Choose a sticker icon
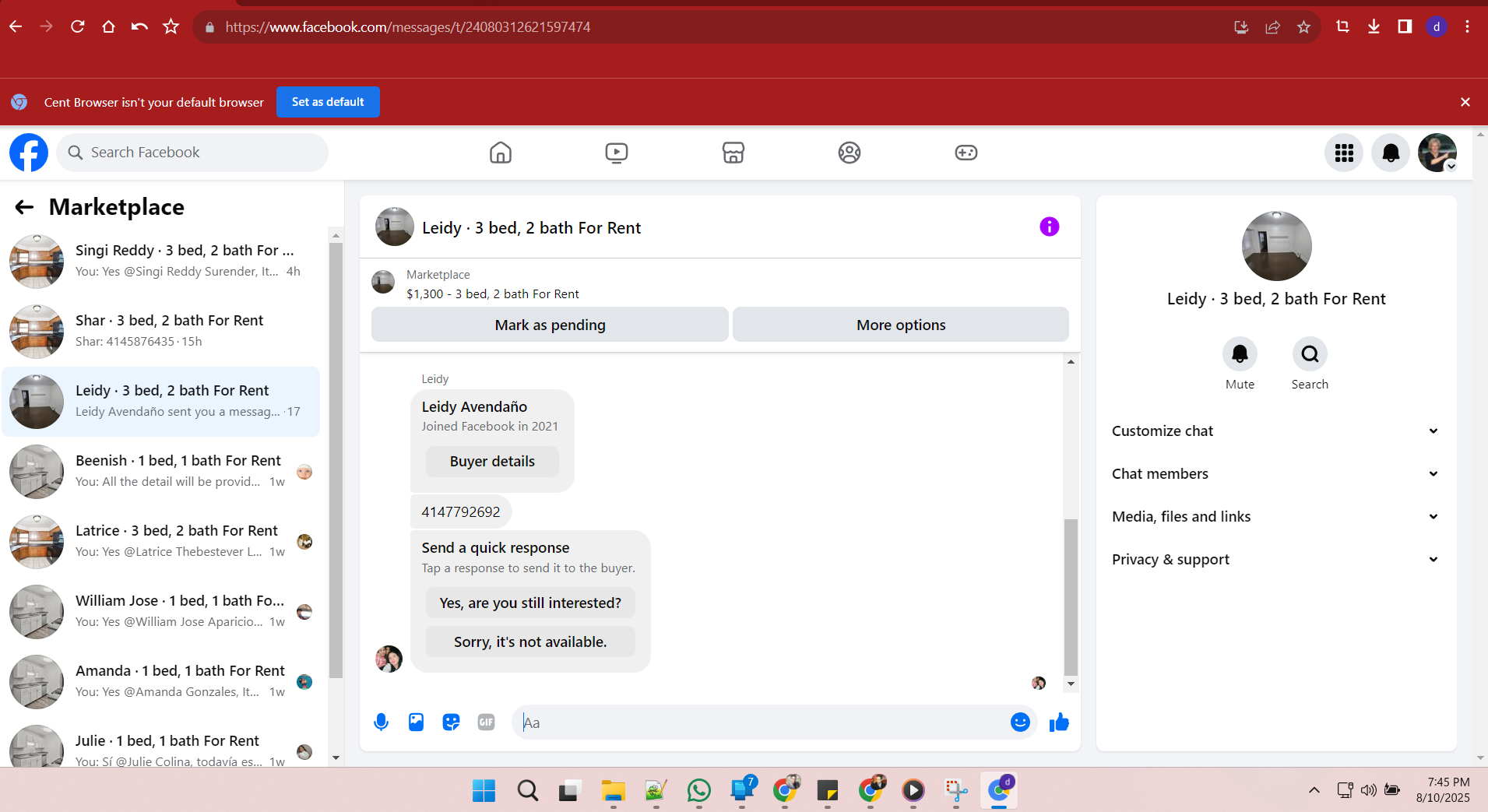 click(x=451, y=722)
